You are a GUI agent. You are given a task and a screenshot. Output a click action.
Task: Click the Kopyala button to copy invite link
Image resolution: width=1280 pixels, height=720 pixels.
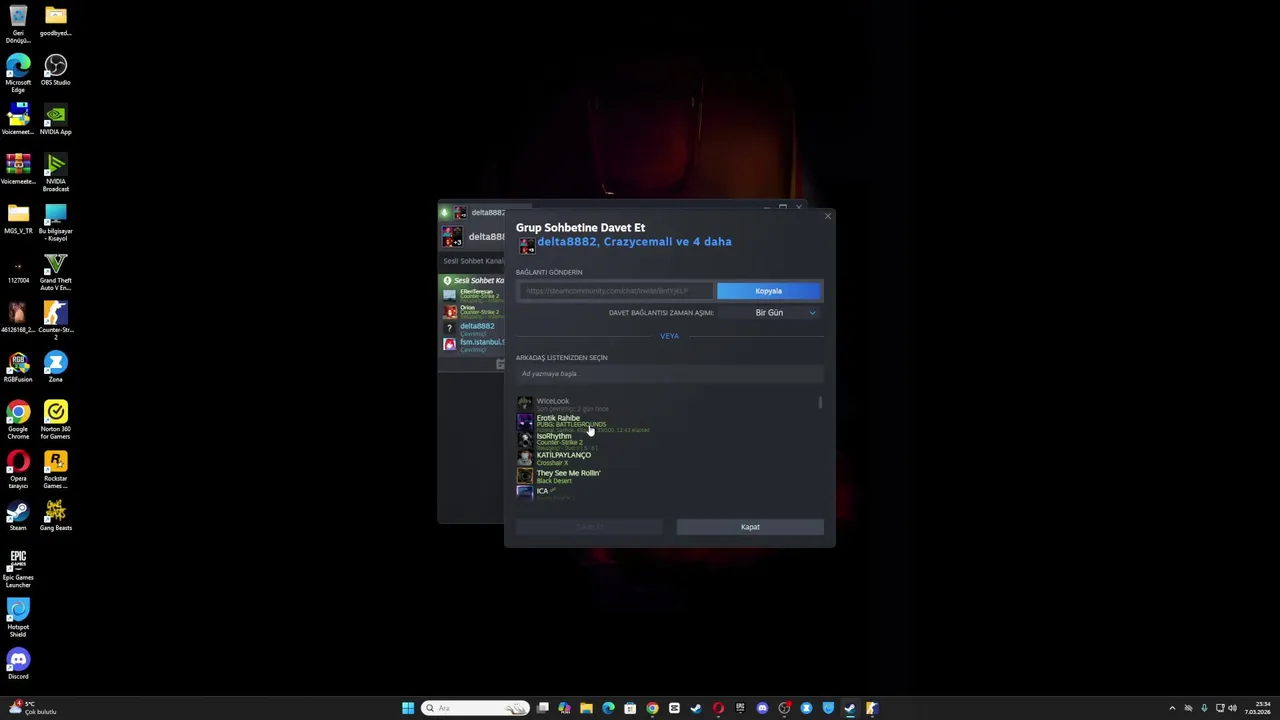tap(768, 291)
